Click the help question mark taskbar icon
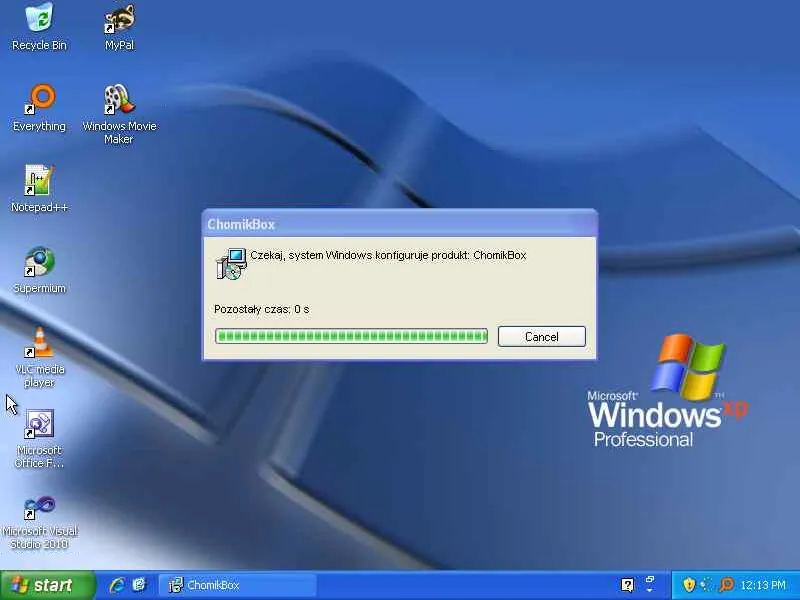Image resolution: width=800 pixels, height=600 pixels. (x=627, y=585)
